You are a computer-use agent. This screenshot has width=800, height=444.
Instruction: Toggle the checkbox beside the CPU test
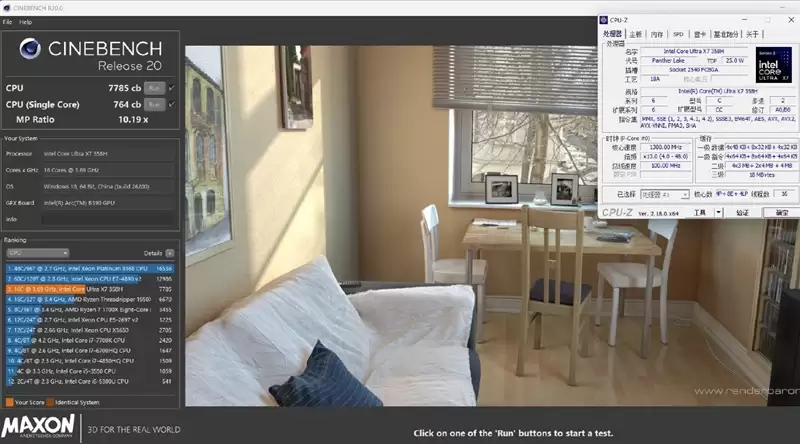[x=171, y=88]
